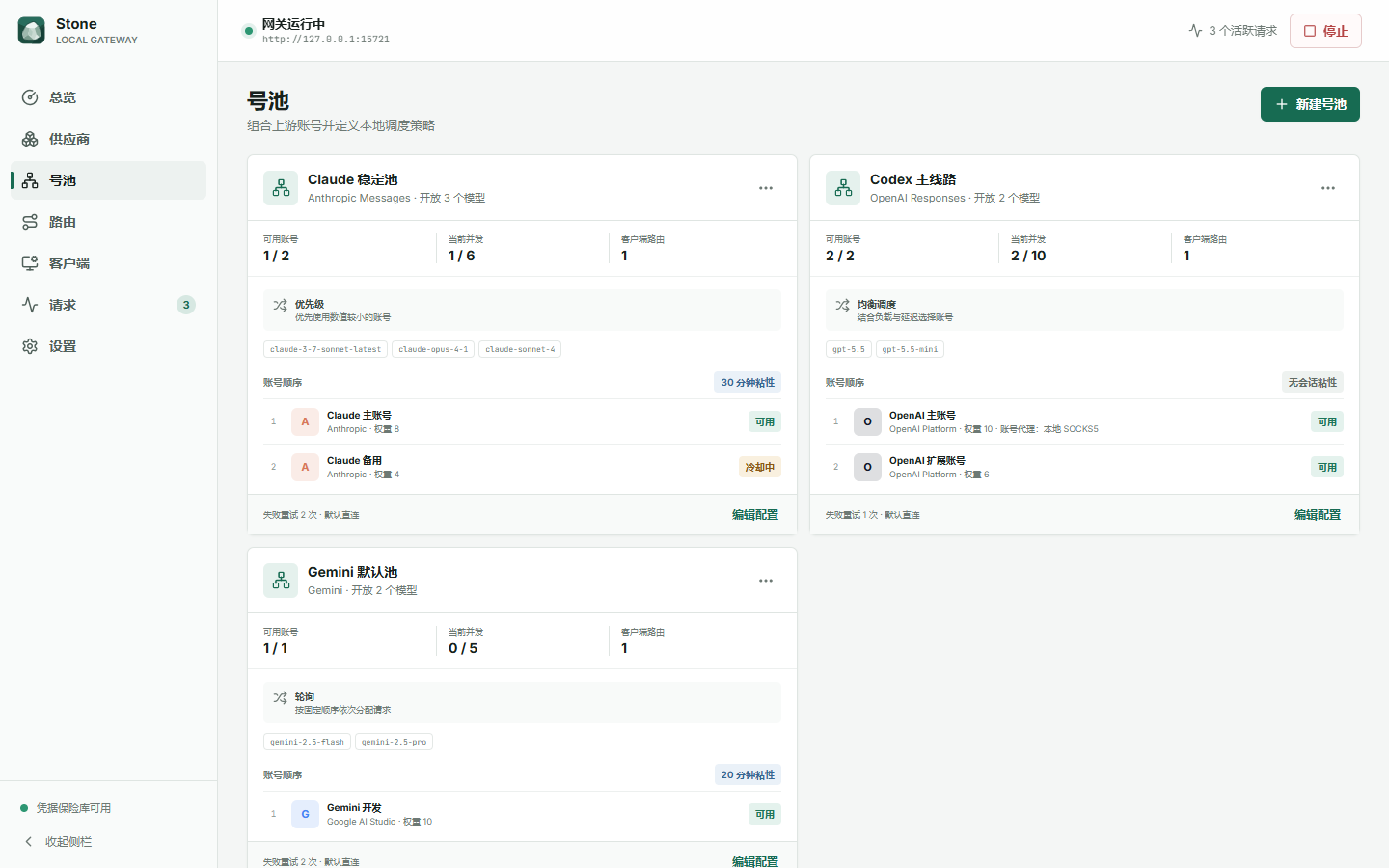Click the Gemini 默认池 pool icon

pyautogui.click(x=281, y=581)
